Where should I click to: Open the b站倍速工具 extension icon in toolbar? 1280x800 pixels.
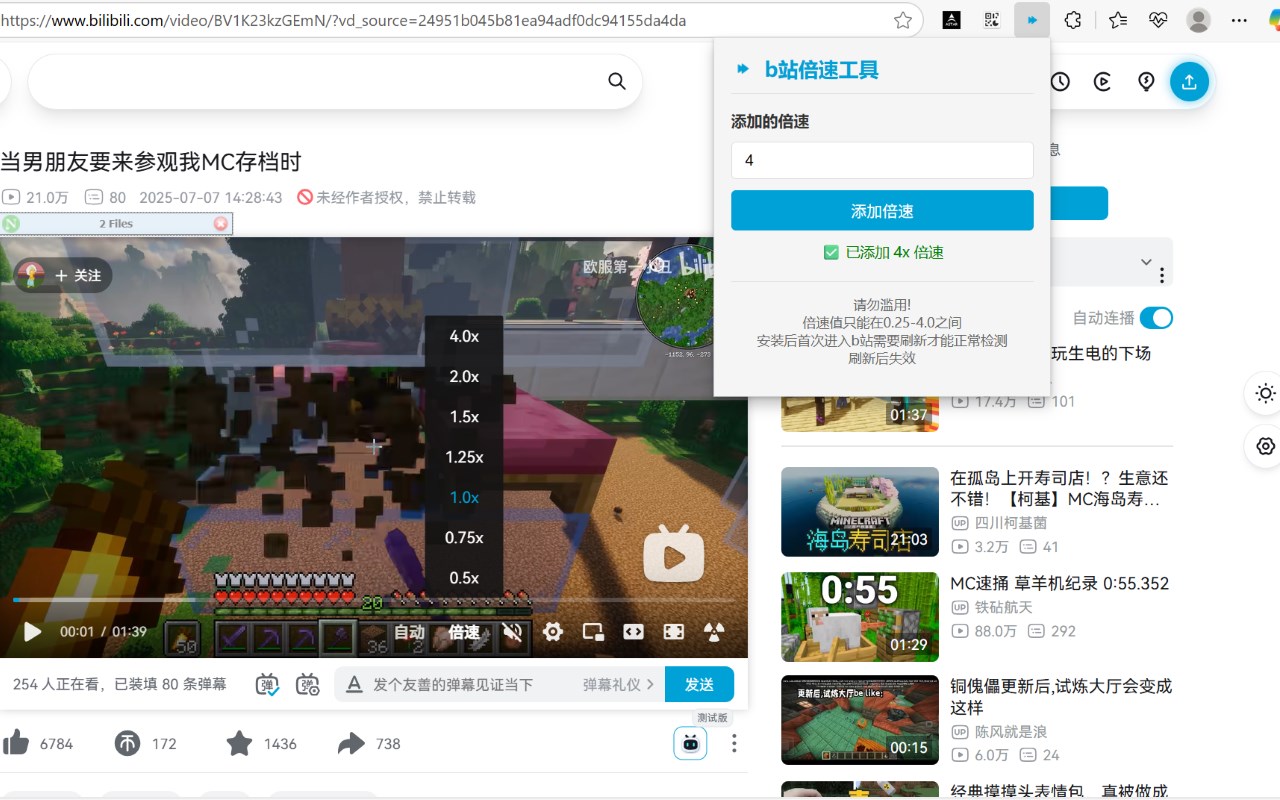tap(1032, 20)
